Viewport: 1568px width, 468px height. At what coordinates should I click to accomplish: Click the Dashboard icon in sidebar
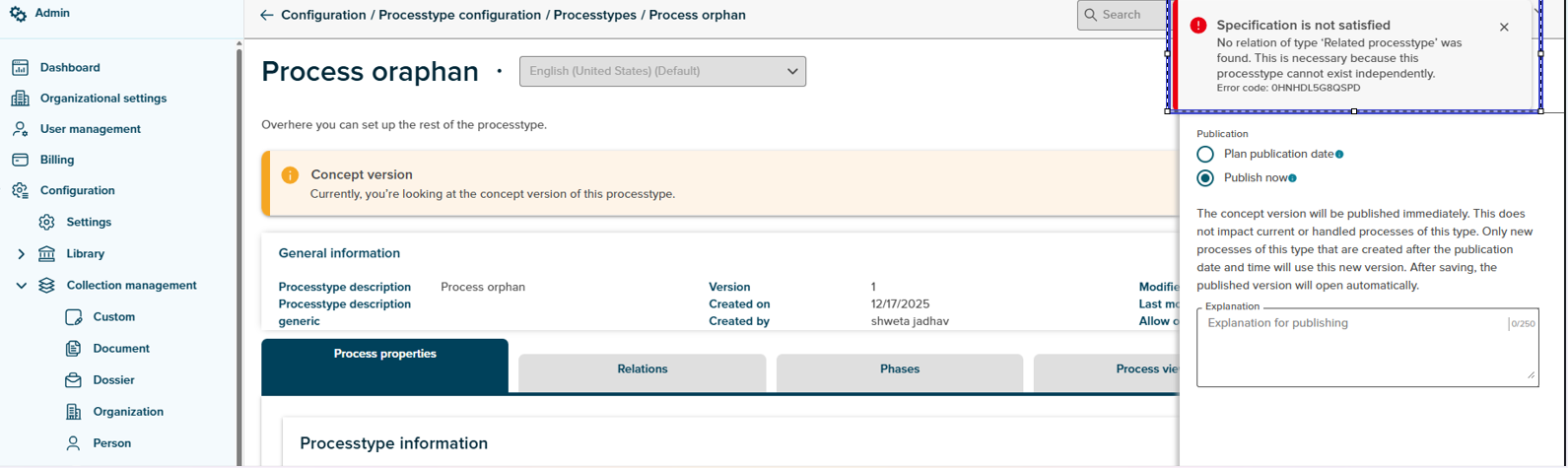tap(20, 68)
